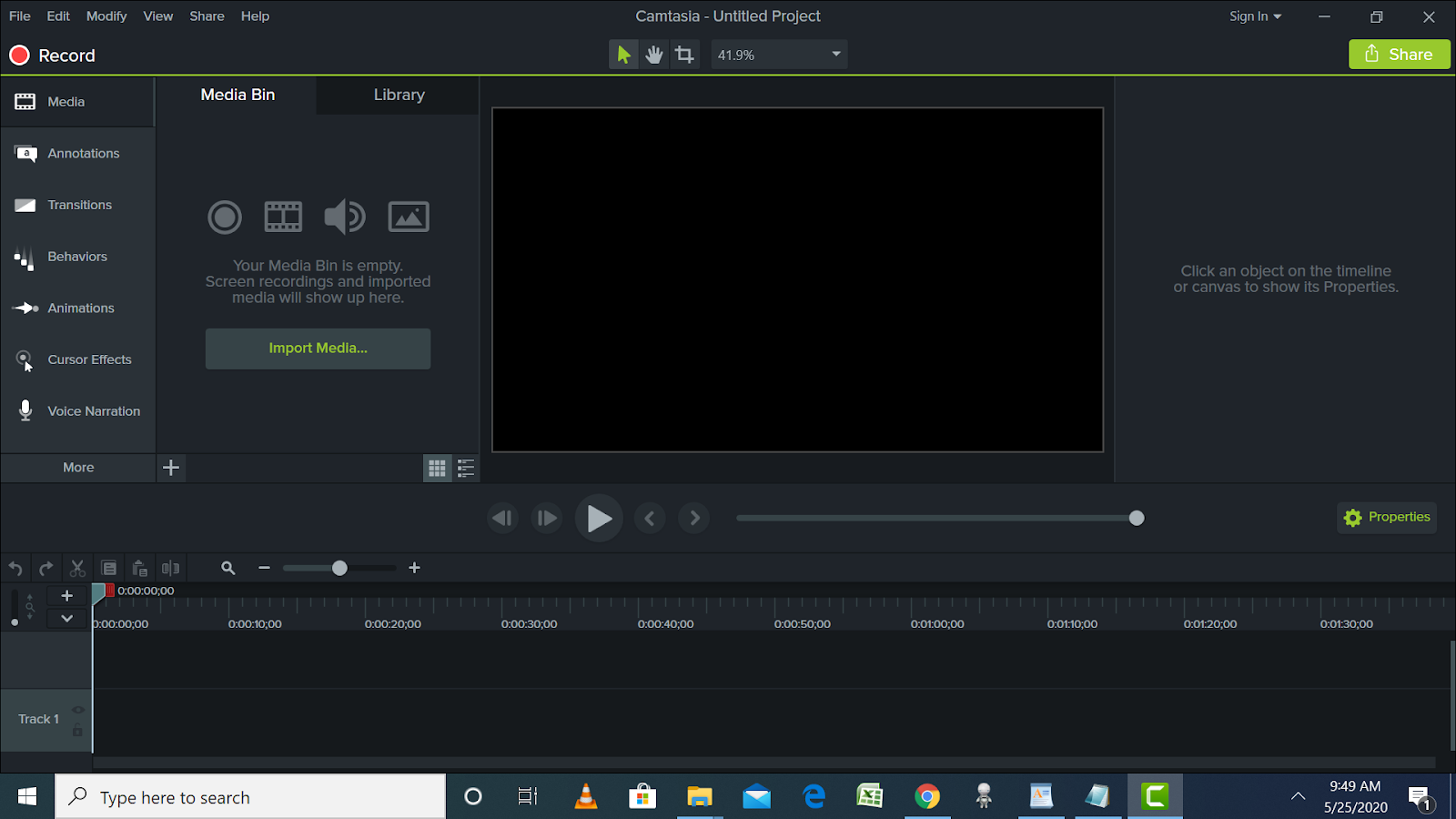Switch media bin to list details view
The width and height of the screenshot is (1456, 819).
466,468
